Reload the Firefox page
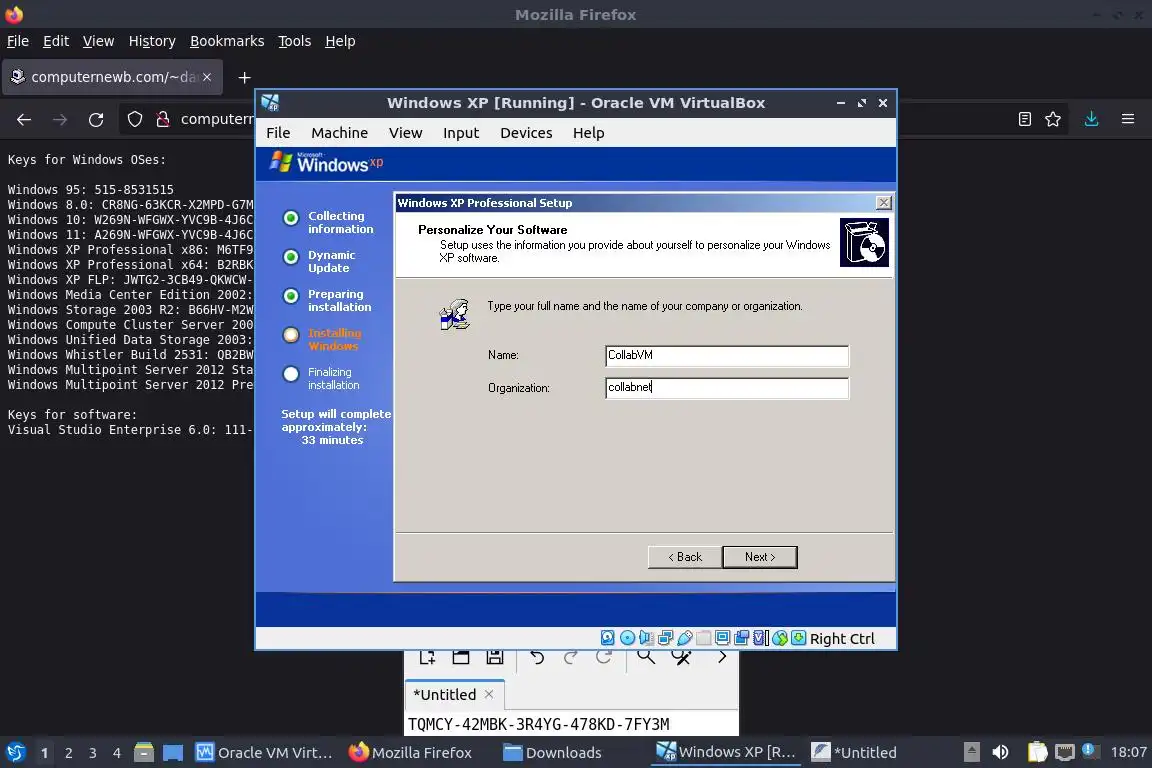 click(96, 119)
